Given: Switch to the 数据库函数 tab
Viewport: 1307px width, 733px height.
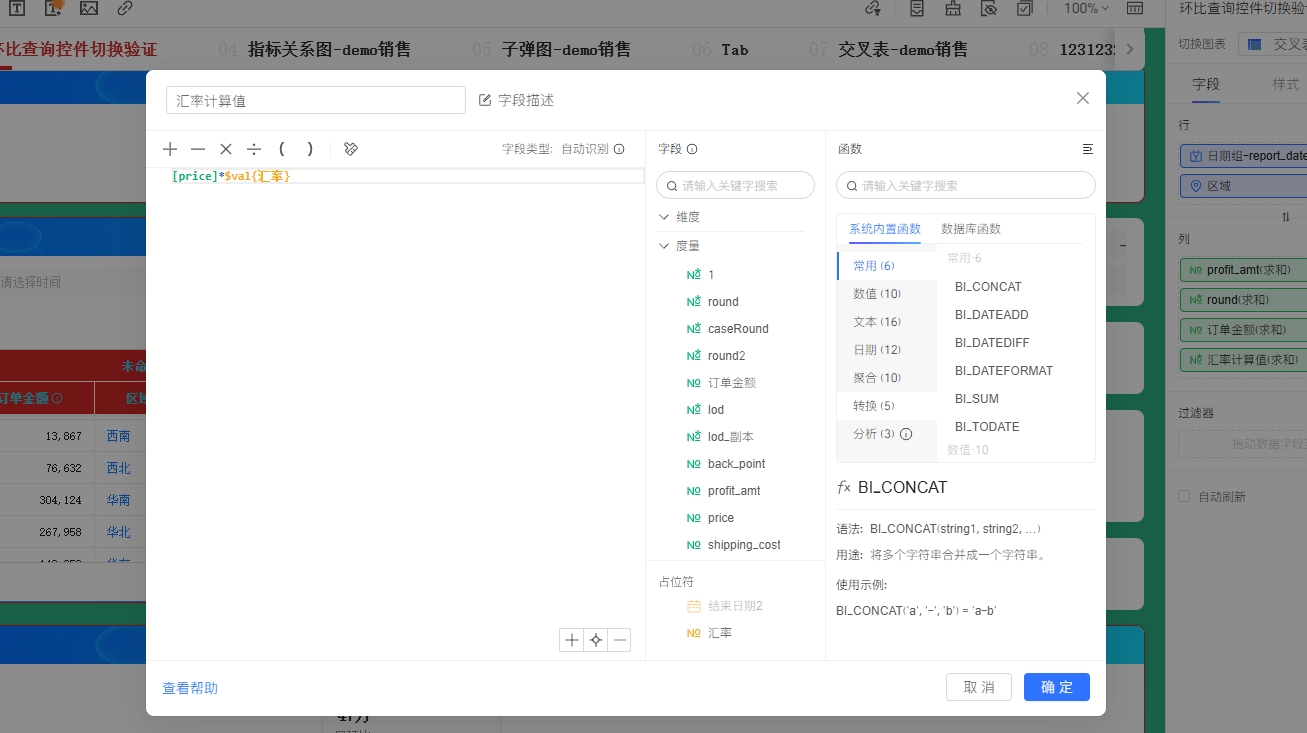Looking at the screenshot, I should 970,229.
